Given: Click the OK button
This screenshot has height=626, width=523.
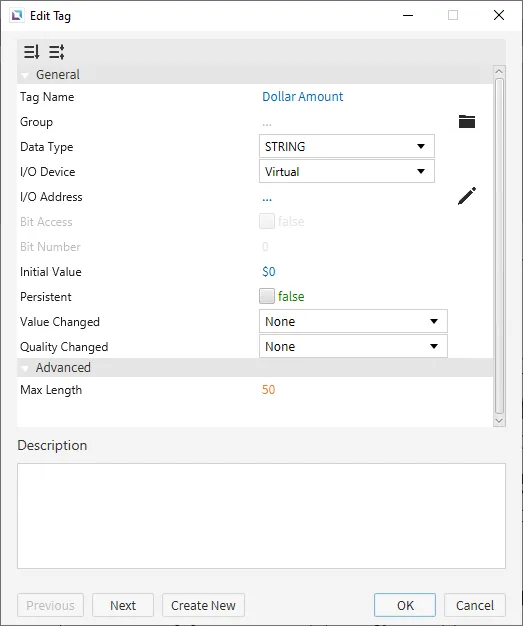Looking at the screenshot, I should coord(405,605).
